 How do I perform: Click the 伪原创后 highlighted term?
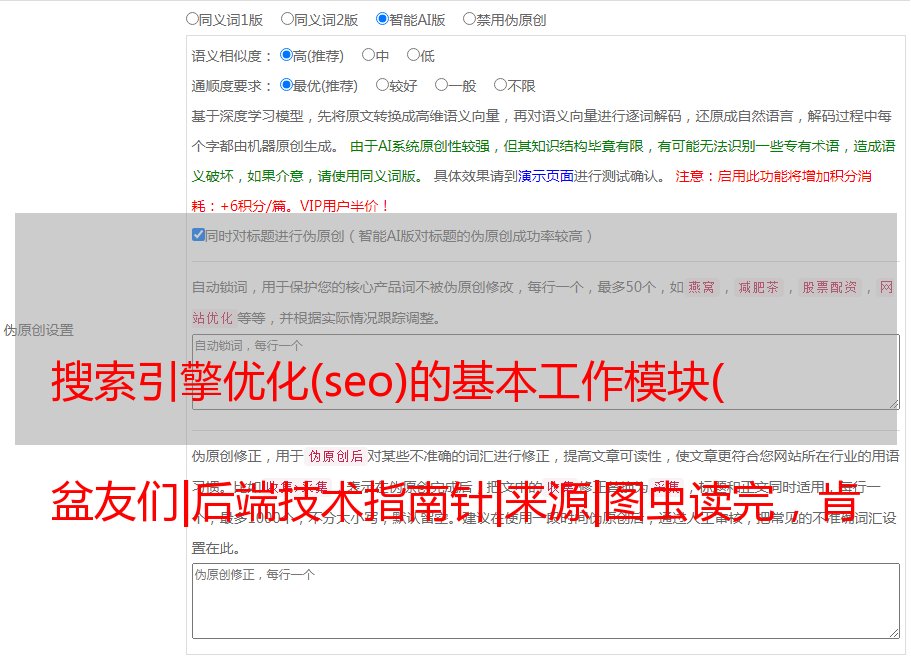336,456
